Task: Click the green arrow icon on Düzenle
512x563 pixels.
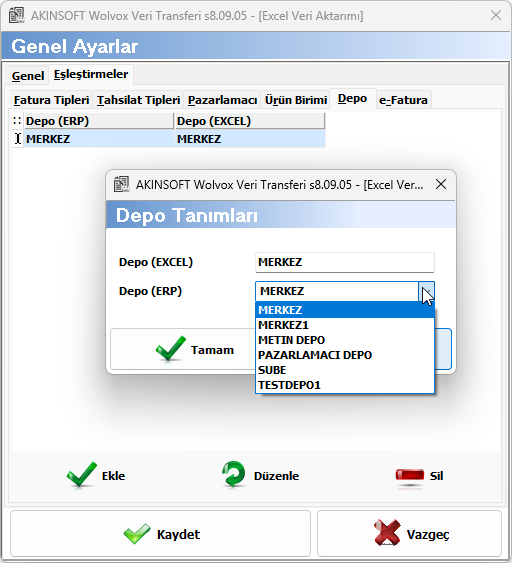Action: (234, 474)
